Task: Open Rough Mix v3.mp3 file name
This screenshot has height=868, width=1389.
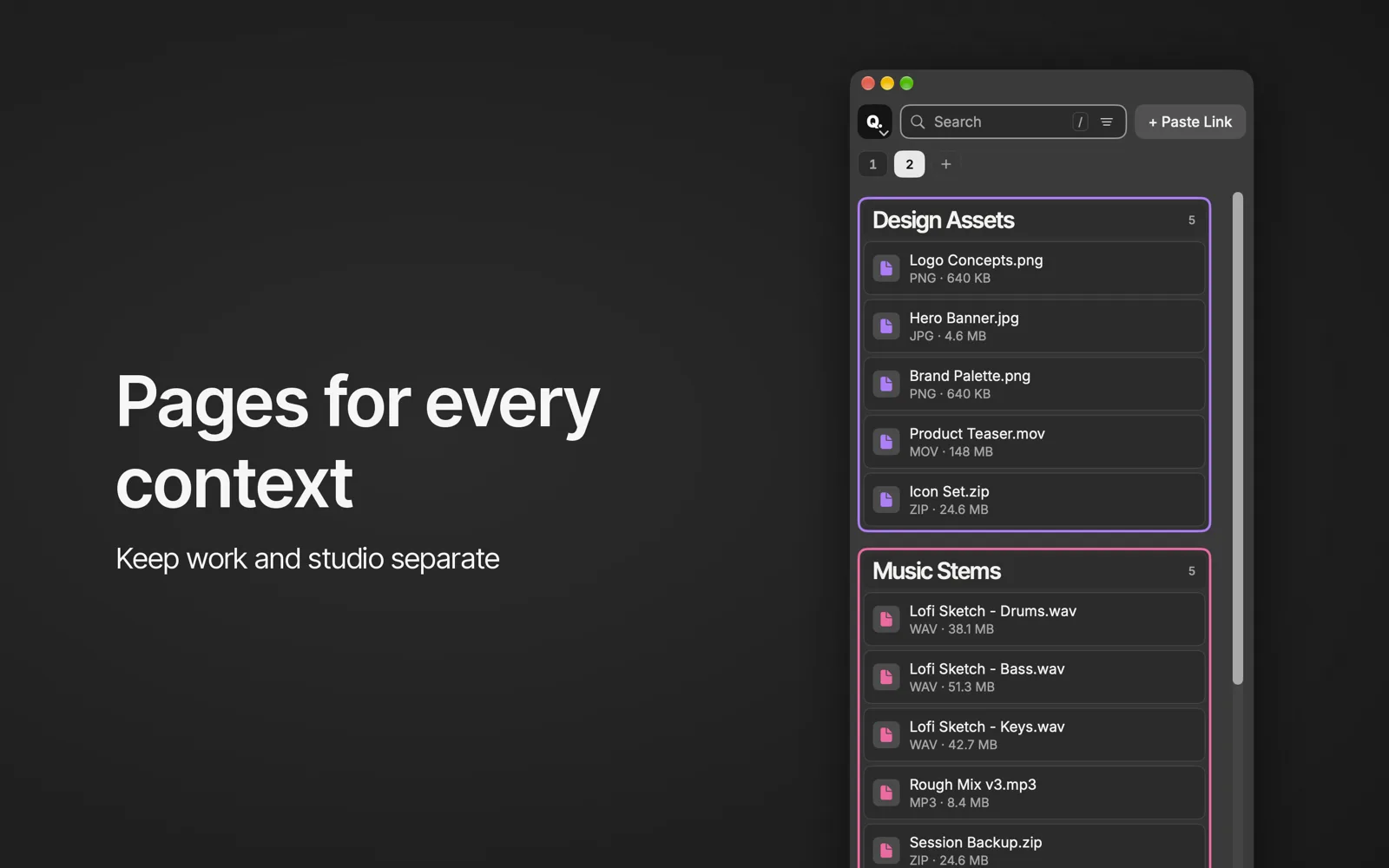Action: [972, 785]
